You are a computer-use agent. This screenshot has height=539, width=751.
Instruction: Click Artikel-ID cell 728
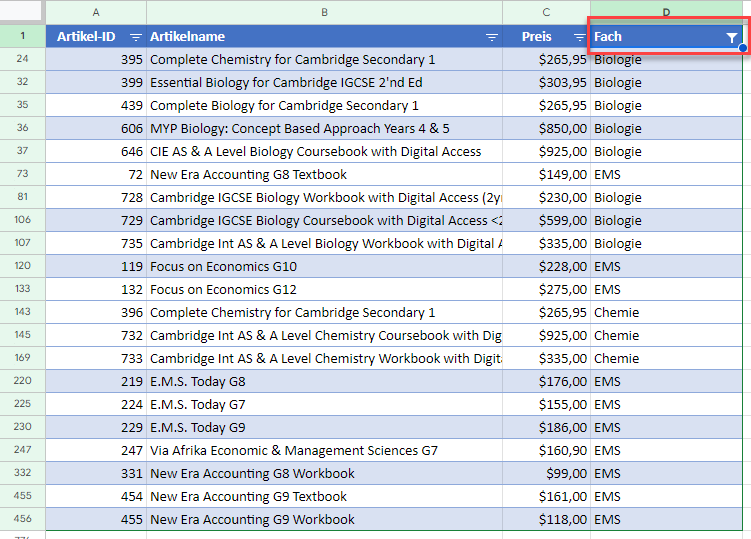tap(96, 197)
